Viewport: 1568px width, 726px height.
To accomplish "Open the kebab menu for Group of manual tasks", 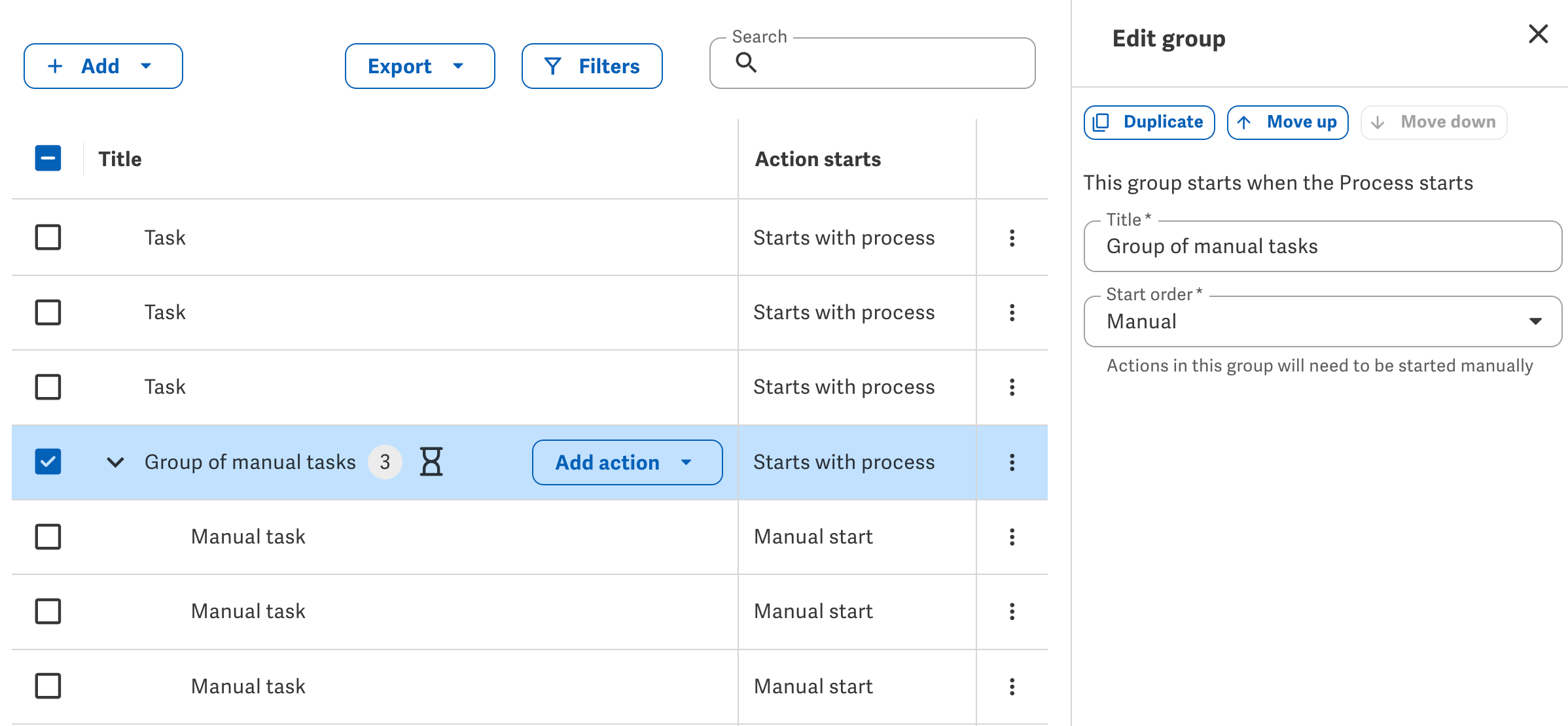I will [1012, 462].
